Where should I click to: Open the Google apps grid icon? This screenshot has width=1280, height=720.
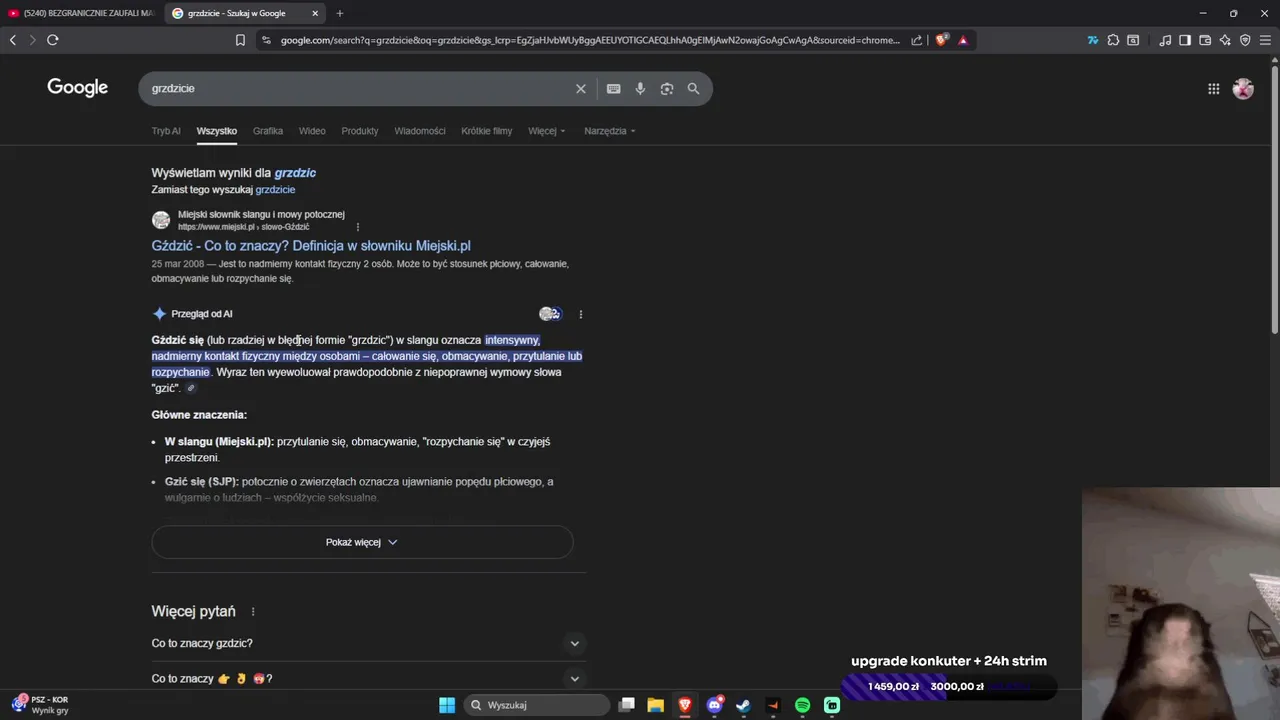point(1214,89)
